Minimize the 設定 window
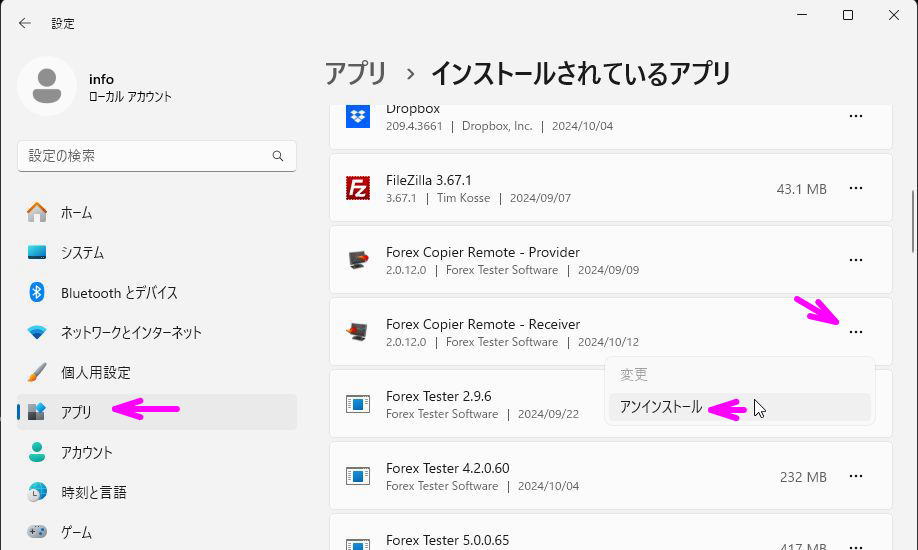Viewport: 918px width, 550px height. click(x=802, y=15)
